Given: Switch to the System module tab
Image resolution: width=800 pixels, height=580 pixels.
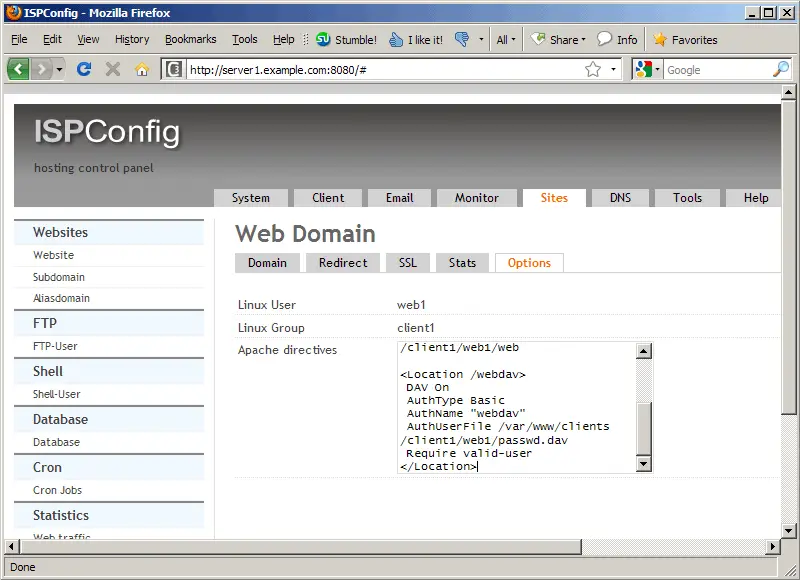Looking at the screenshot, I should point(251,198).
